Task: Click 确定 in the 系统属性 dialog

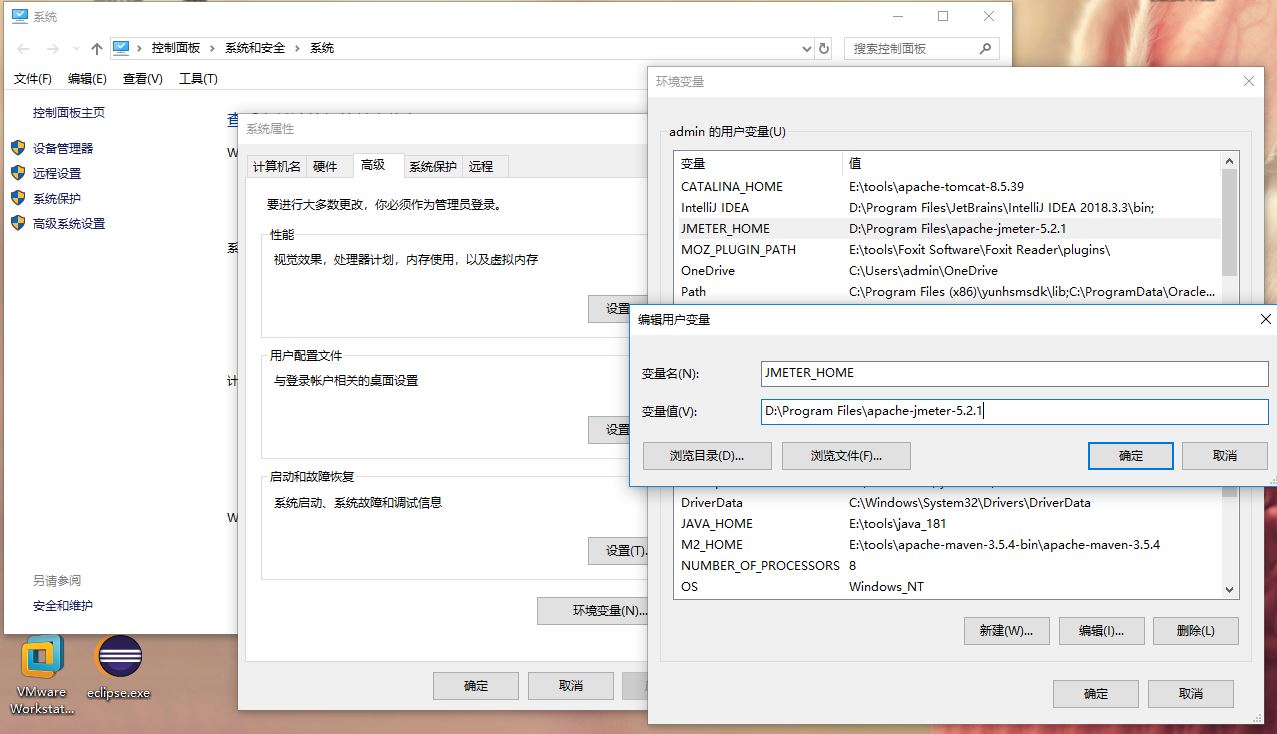Action: tap(476, 685)
